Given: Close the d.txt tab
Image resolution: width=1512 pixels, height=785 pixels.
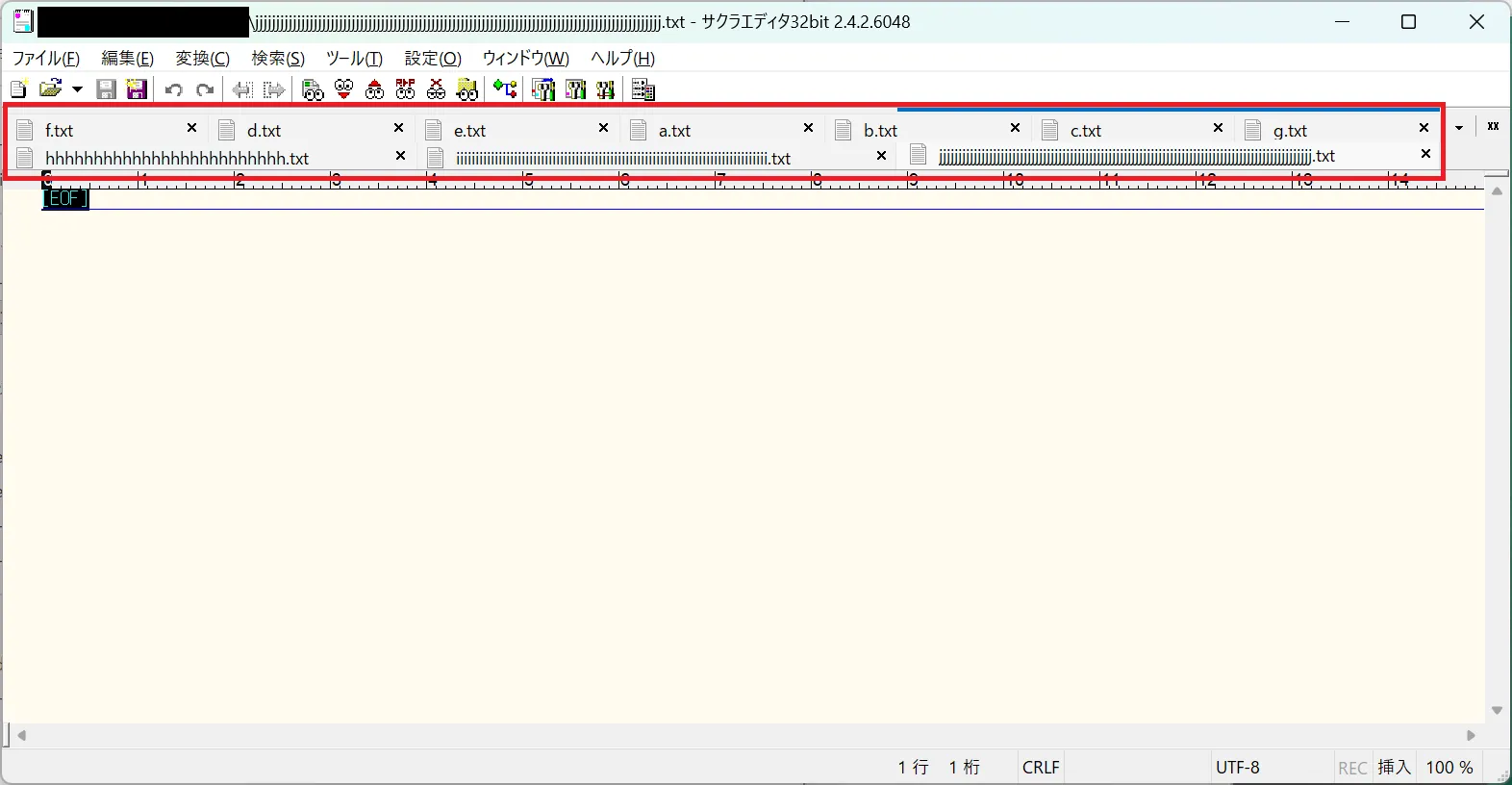Looking at the screenshot, I should coord(399,128).
